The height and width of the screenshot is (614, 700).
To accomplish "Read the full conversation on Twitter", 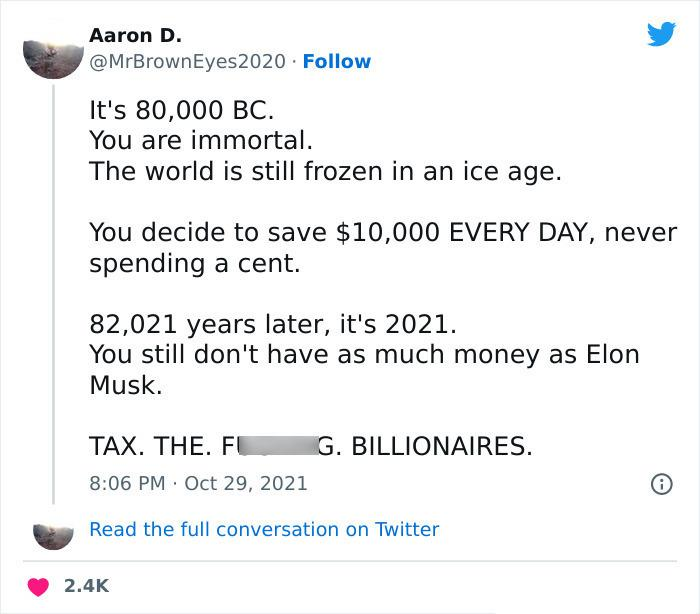I will click(264, 529).
